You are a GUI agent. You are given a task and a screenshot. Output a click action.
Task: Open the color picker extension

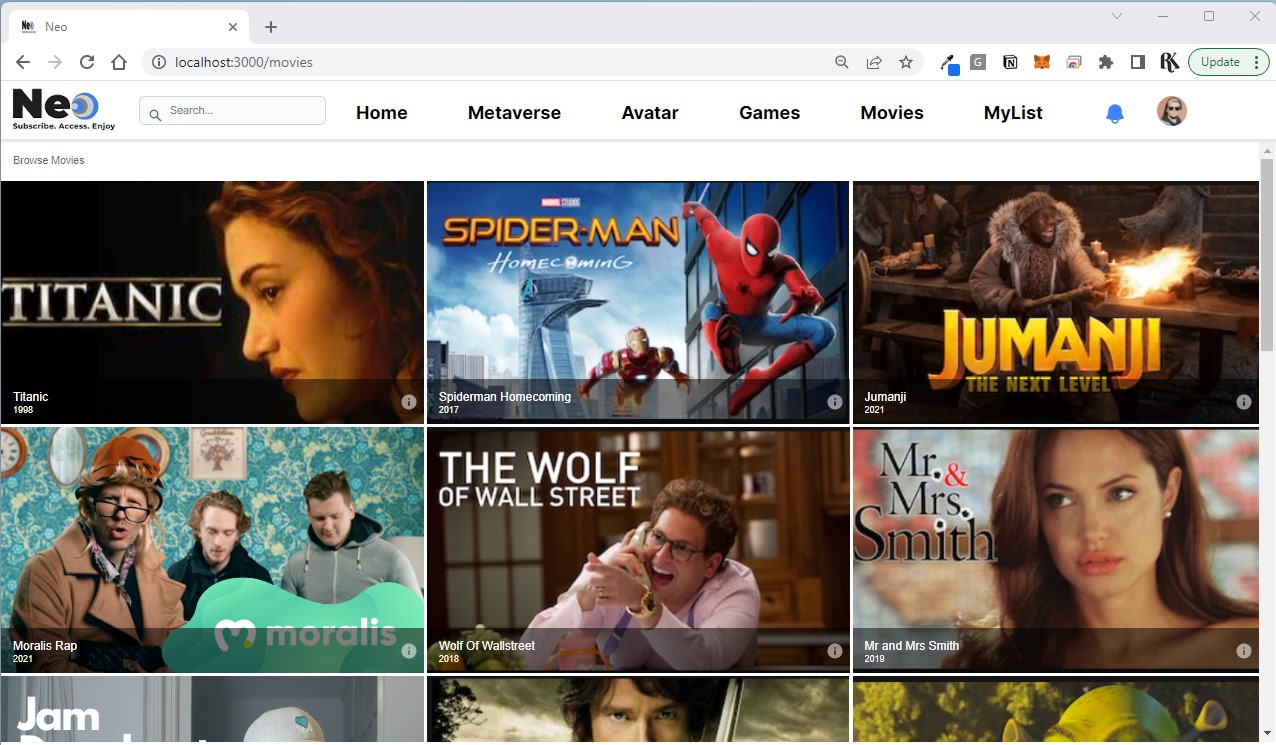click(949, 63)
